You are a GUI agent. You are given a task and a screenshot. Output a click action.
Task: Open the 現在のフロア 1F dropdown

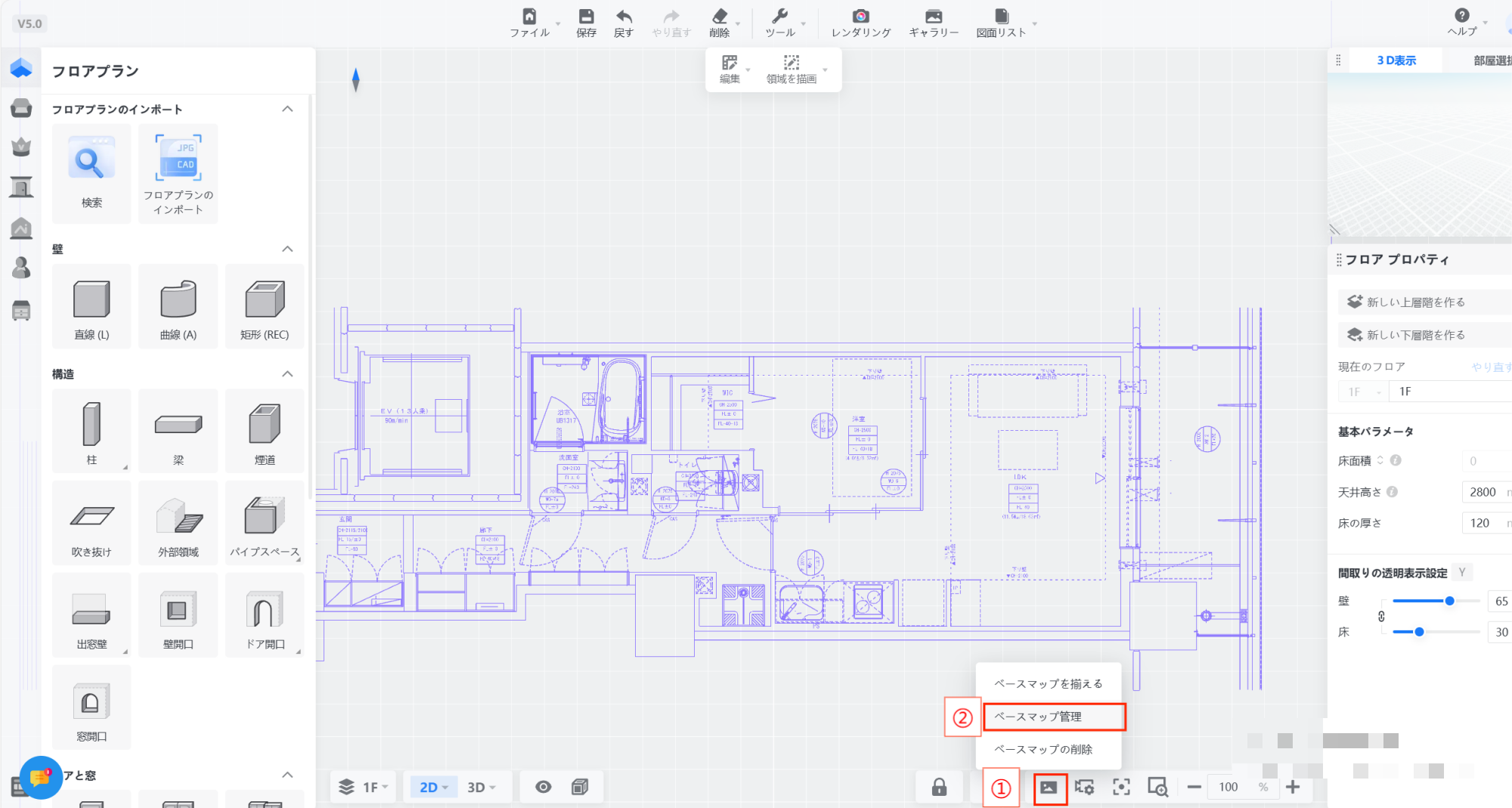(1363, 392)
